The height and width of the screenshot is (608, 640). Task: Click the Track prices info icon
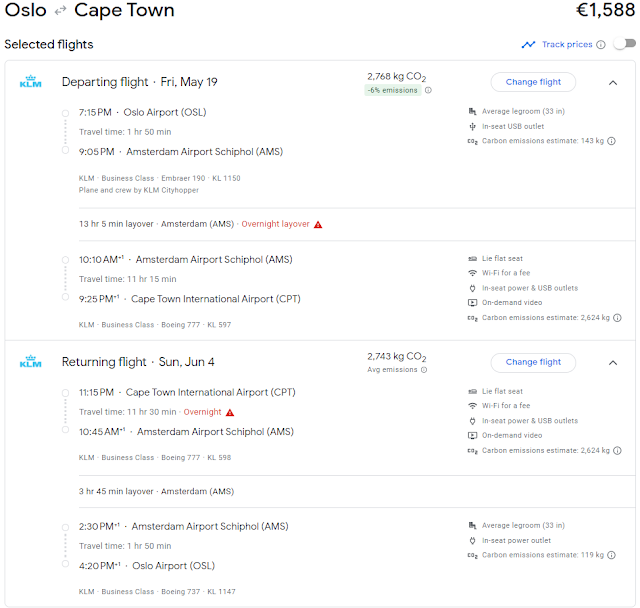click(601, 44)
